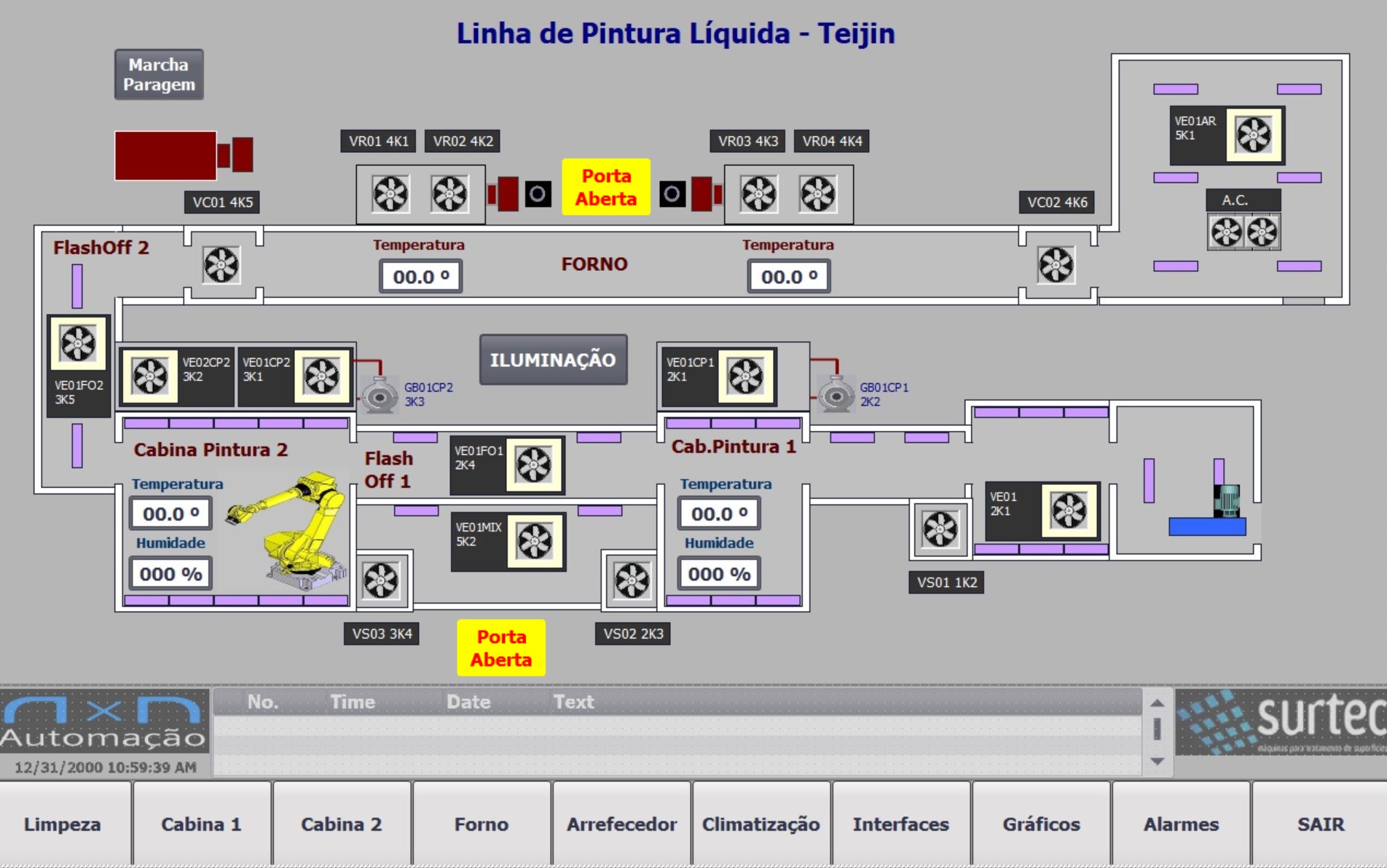The width and height of the screenshot is (1387, 868).
Task: Click the blue tank below the pump motor
Action: point(1207,526)
